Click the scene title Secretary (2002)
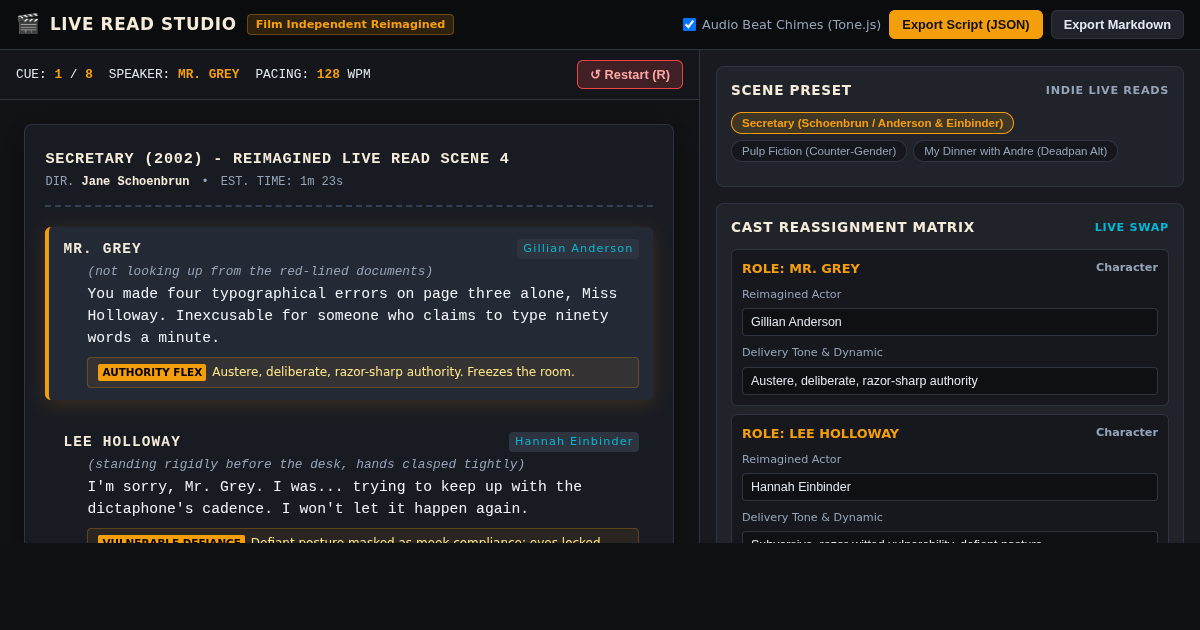 pyautogui.click(x=277, y=159)
